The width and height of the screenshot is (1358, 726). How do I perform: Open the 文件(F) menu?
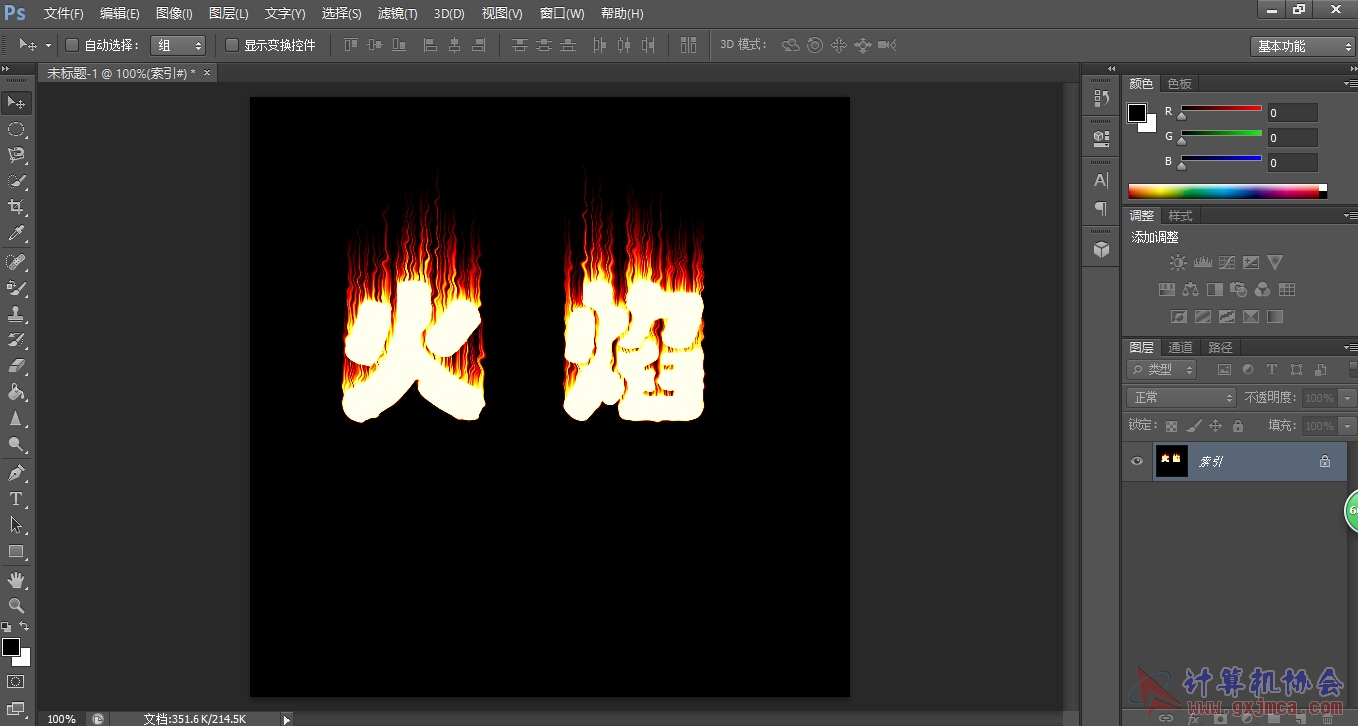pos(64,14)
